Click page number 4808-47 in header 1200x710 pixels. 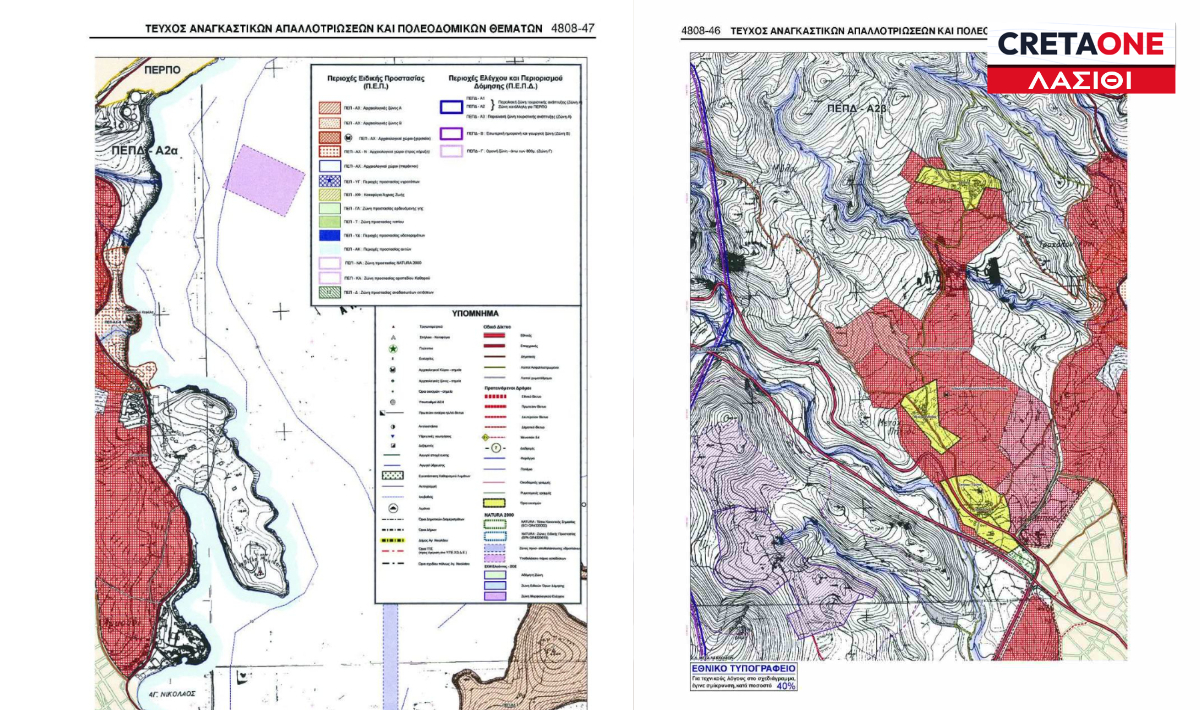[572, 29]
